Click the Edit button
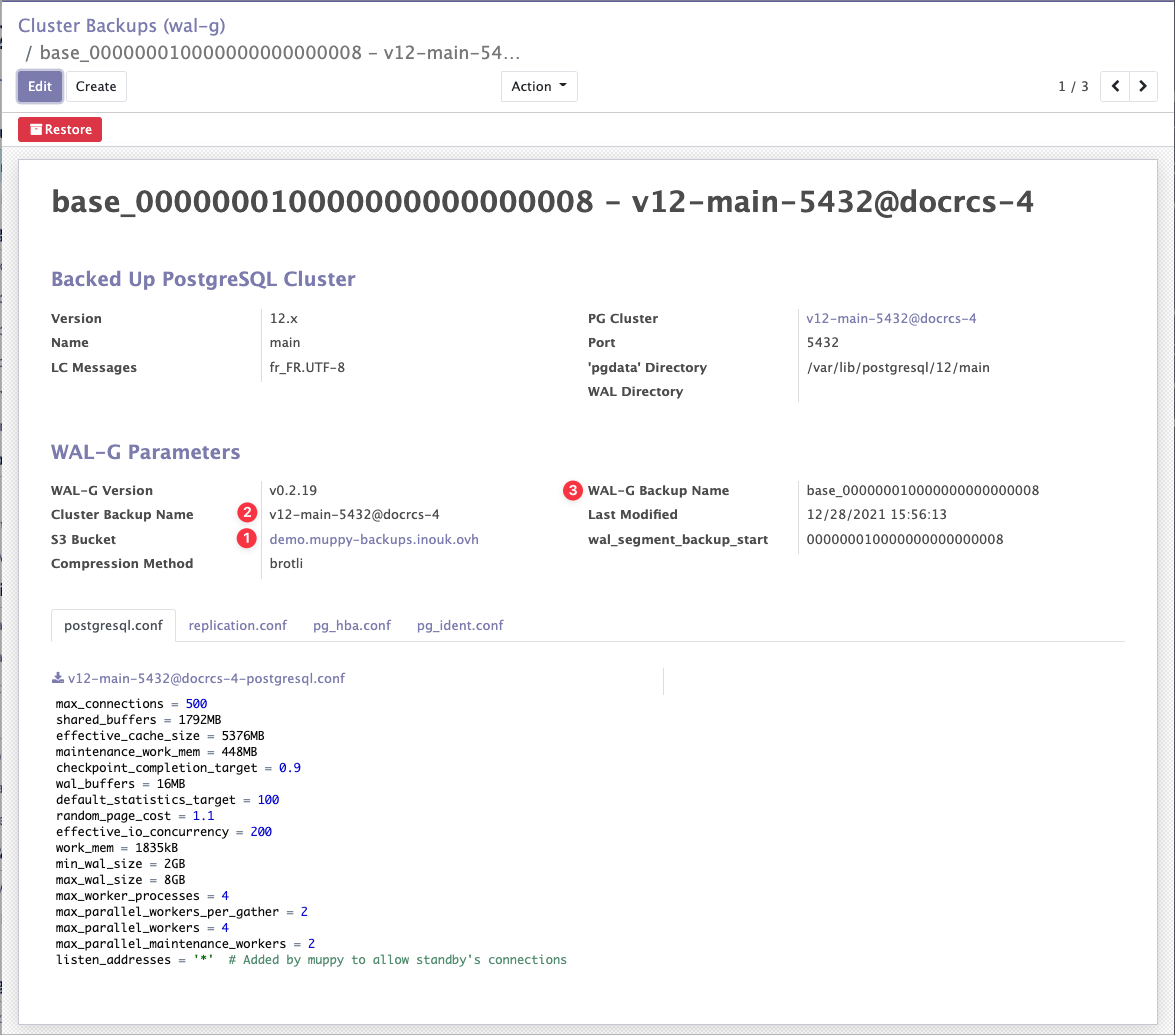 (x=40, y=87)
